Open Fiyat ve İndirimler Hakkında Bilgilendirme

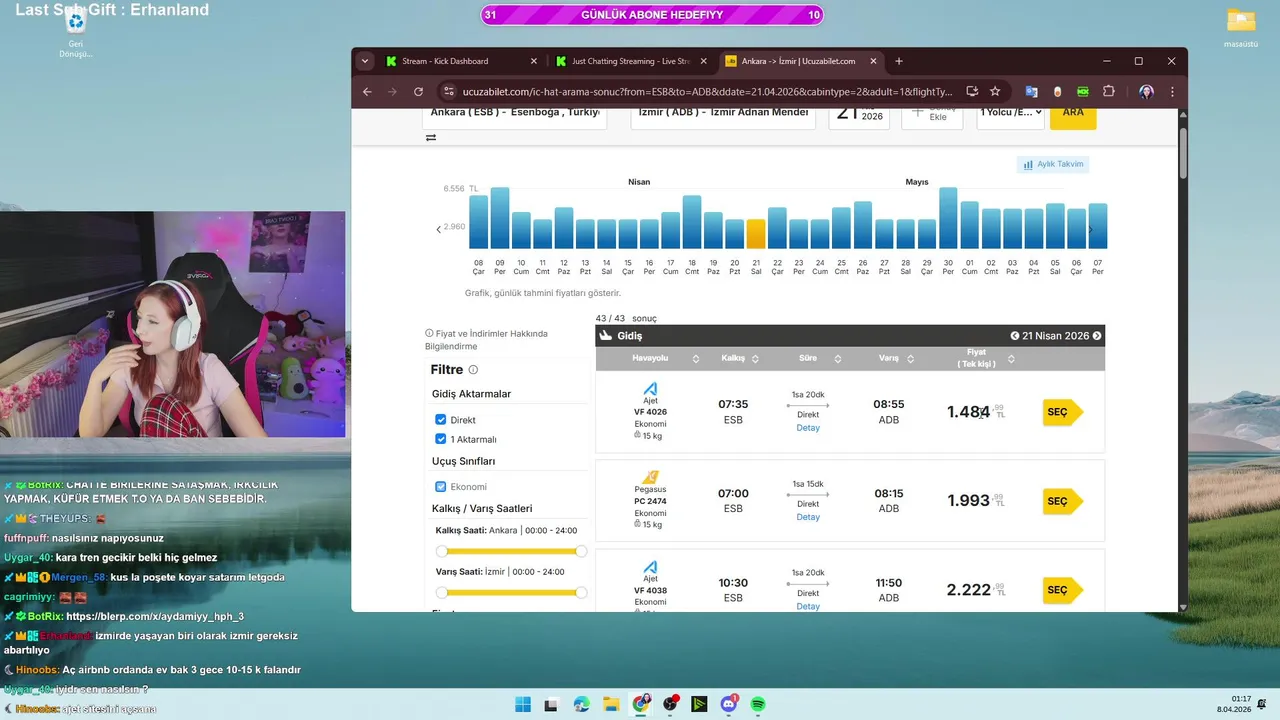point(486,340)
